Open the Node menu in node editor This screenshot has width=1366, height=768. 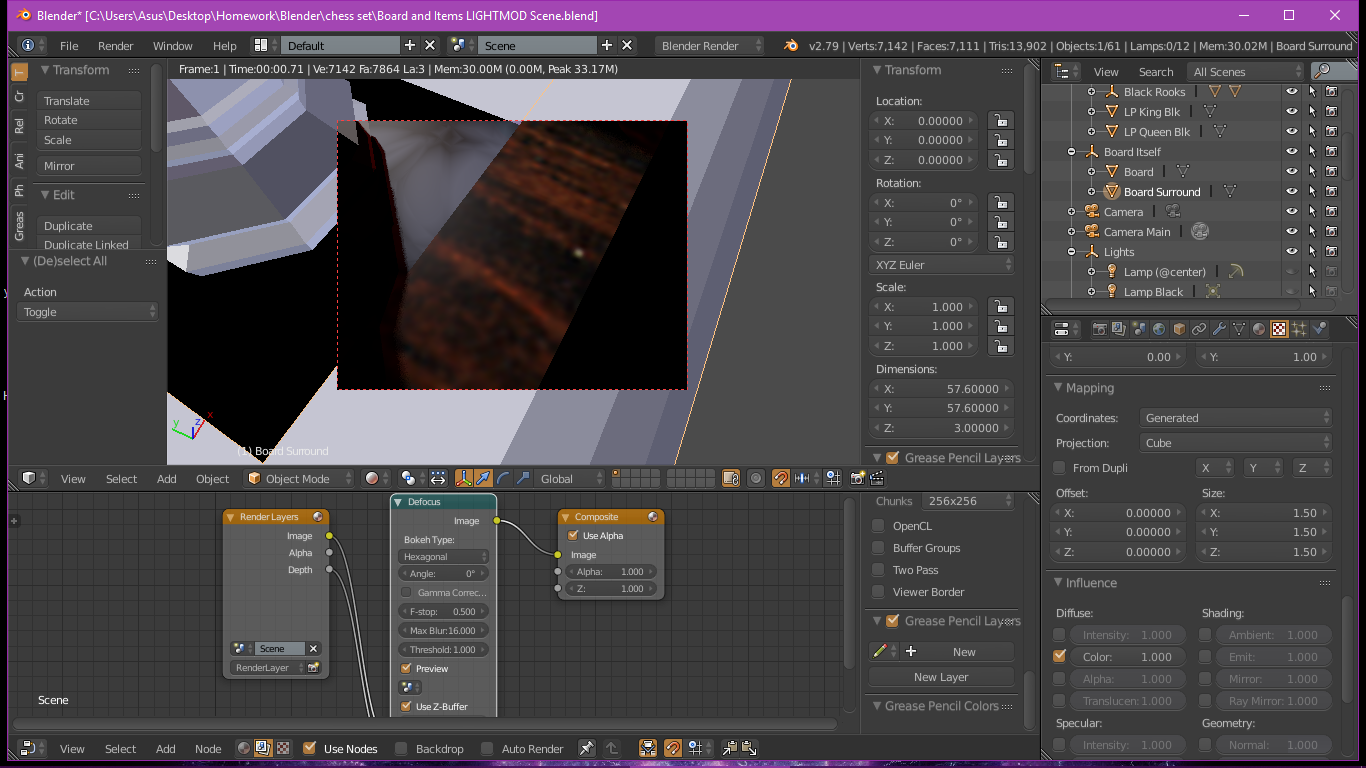208,749
